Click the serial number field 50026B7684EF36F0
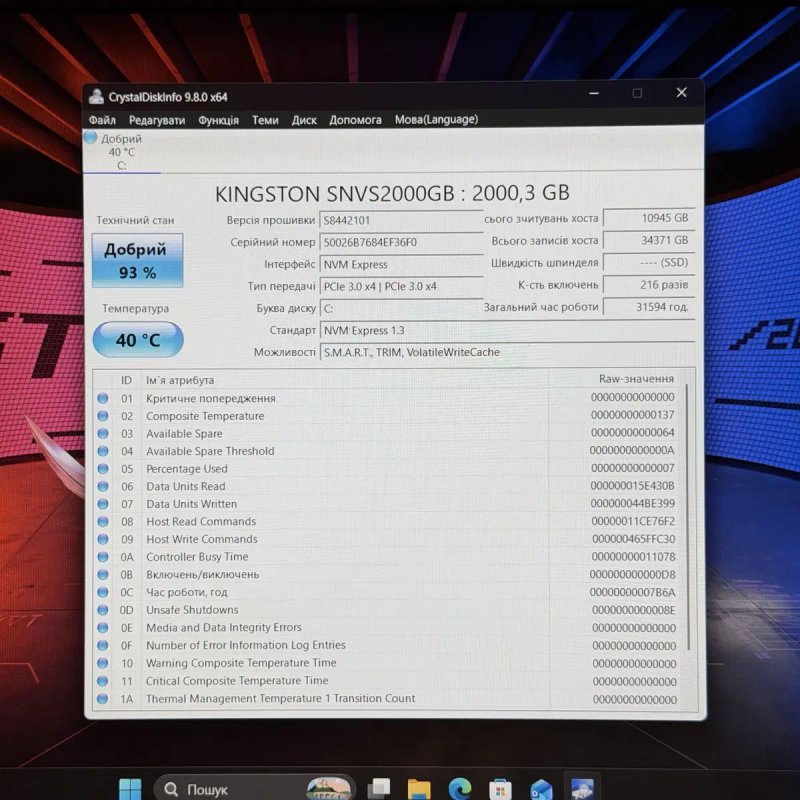800x800 pixels. pos(401,242)
